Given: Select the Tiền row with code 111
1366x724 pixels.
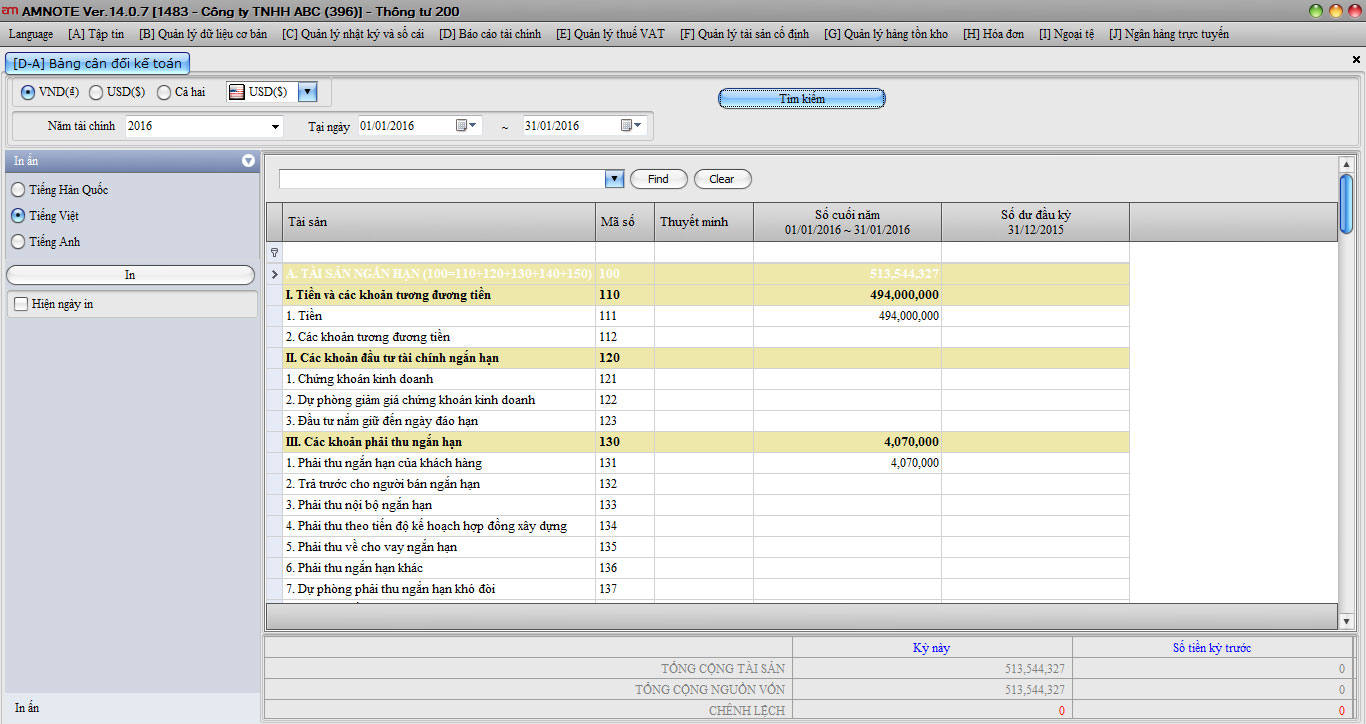Looking at the screenshot, I should click(x=440, y=316).
